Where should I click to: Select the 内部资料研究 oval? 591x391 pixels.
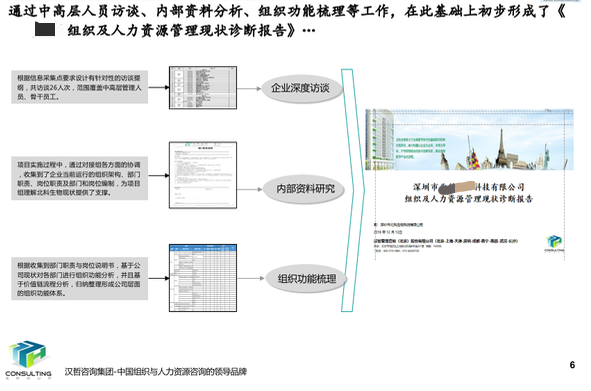point(305,189)
